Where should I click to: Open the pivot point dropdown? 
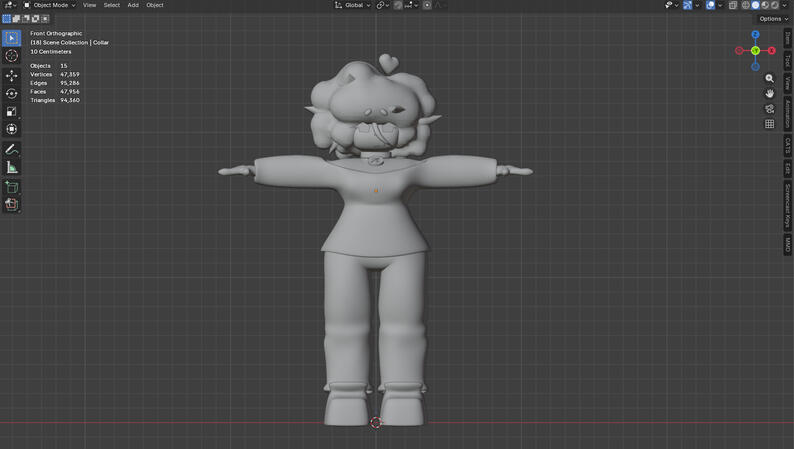383,5
